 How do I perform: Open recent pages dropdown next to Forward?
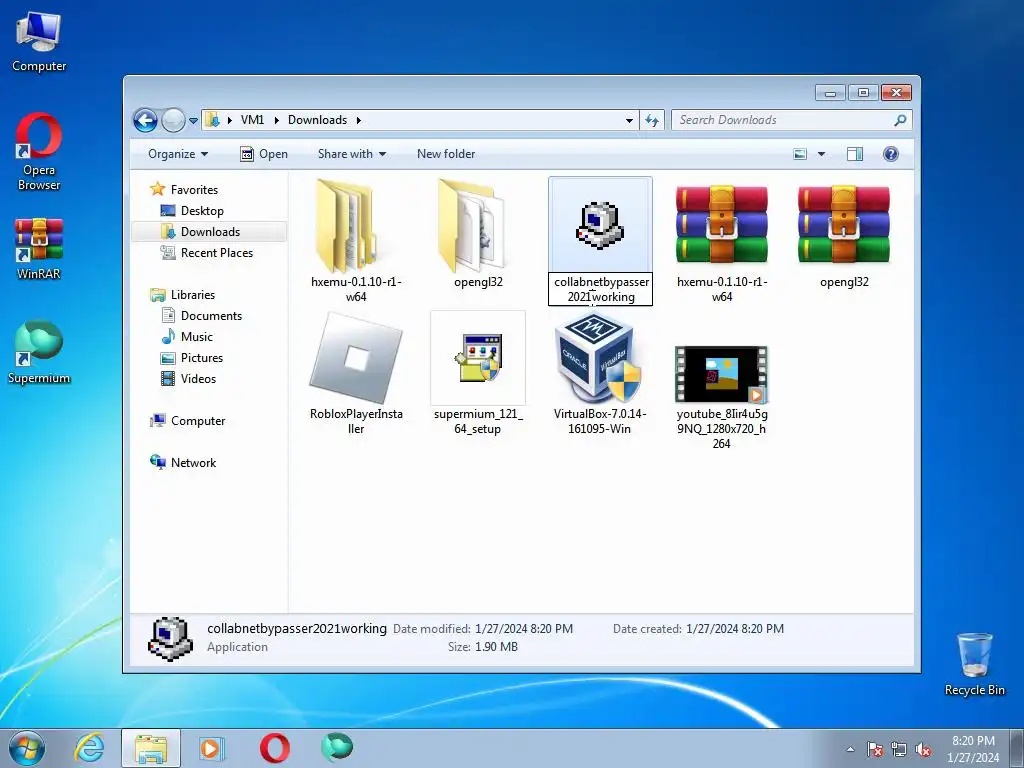(193, 121)
